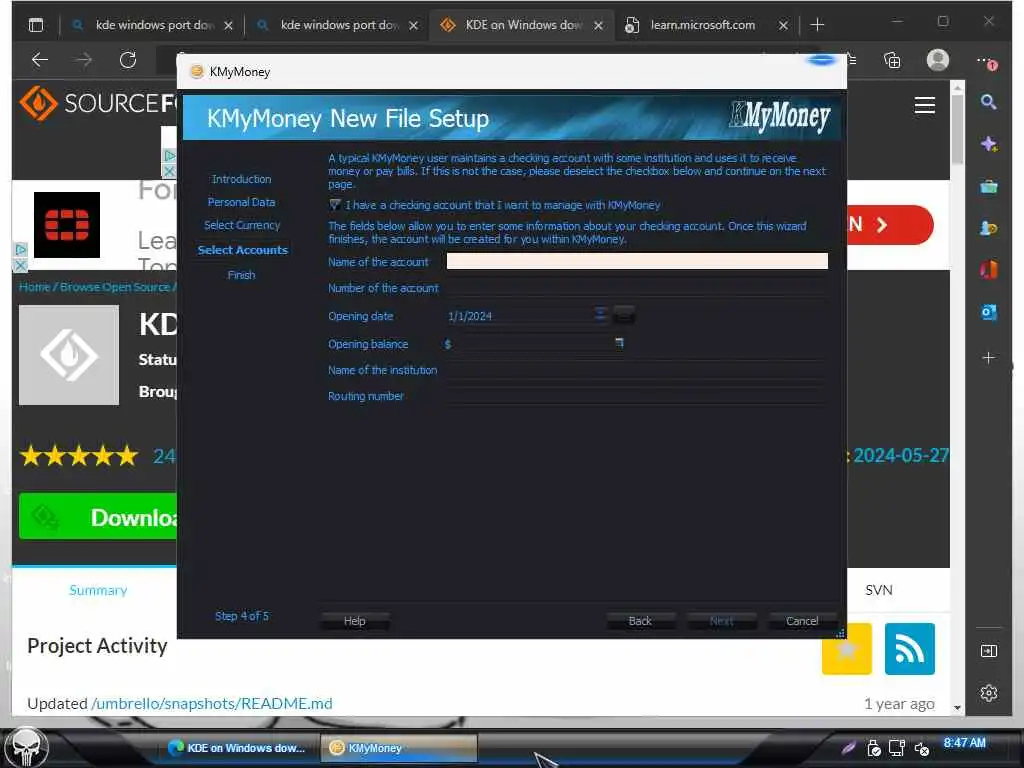
Task: Select the Personal Data step label
Action: click(242, 202)
